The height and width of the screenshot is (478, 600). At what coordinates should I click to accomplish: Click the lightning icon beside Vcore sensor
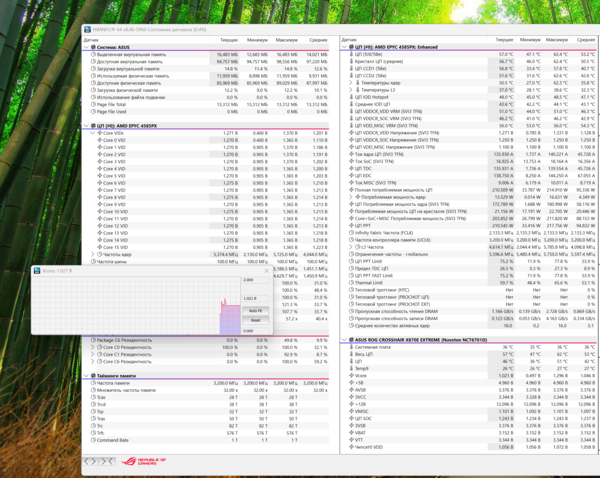click(351, 376)
